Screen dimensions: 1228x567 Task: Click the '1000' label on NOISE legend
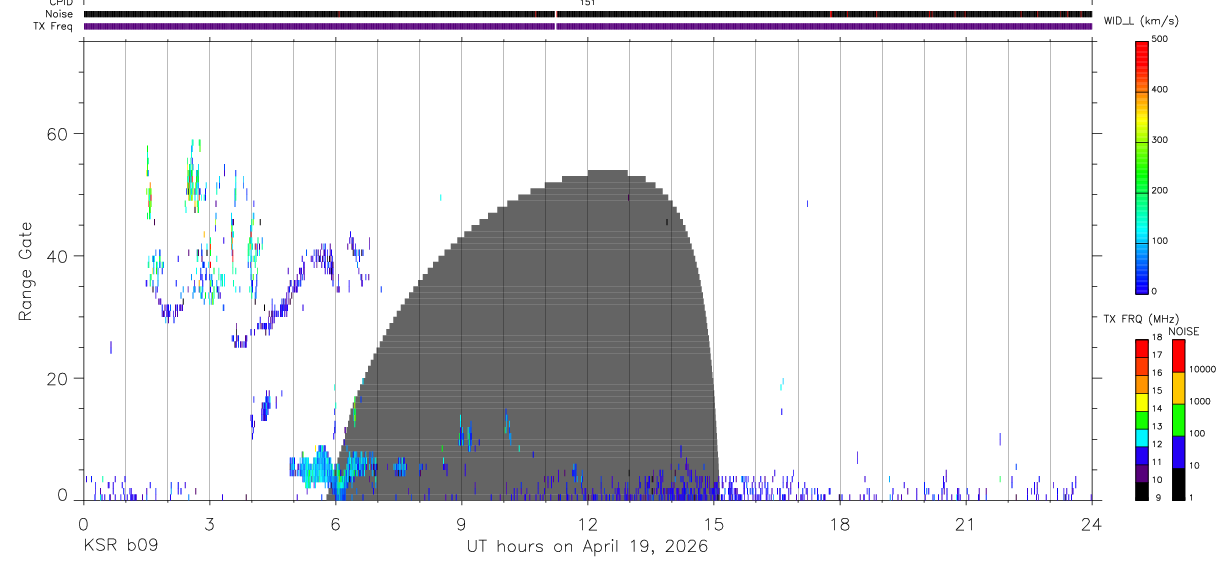[x=1199, y=401]
